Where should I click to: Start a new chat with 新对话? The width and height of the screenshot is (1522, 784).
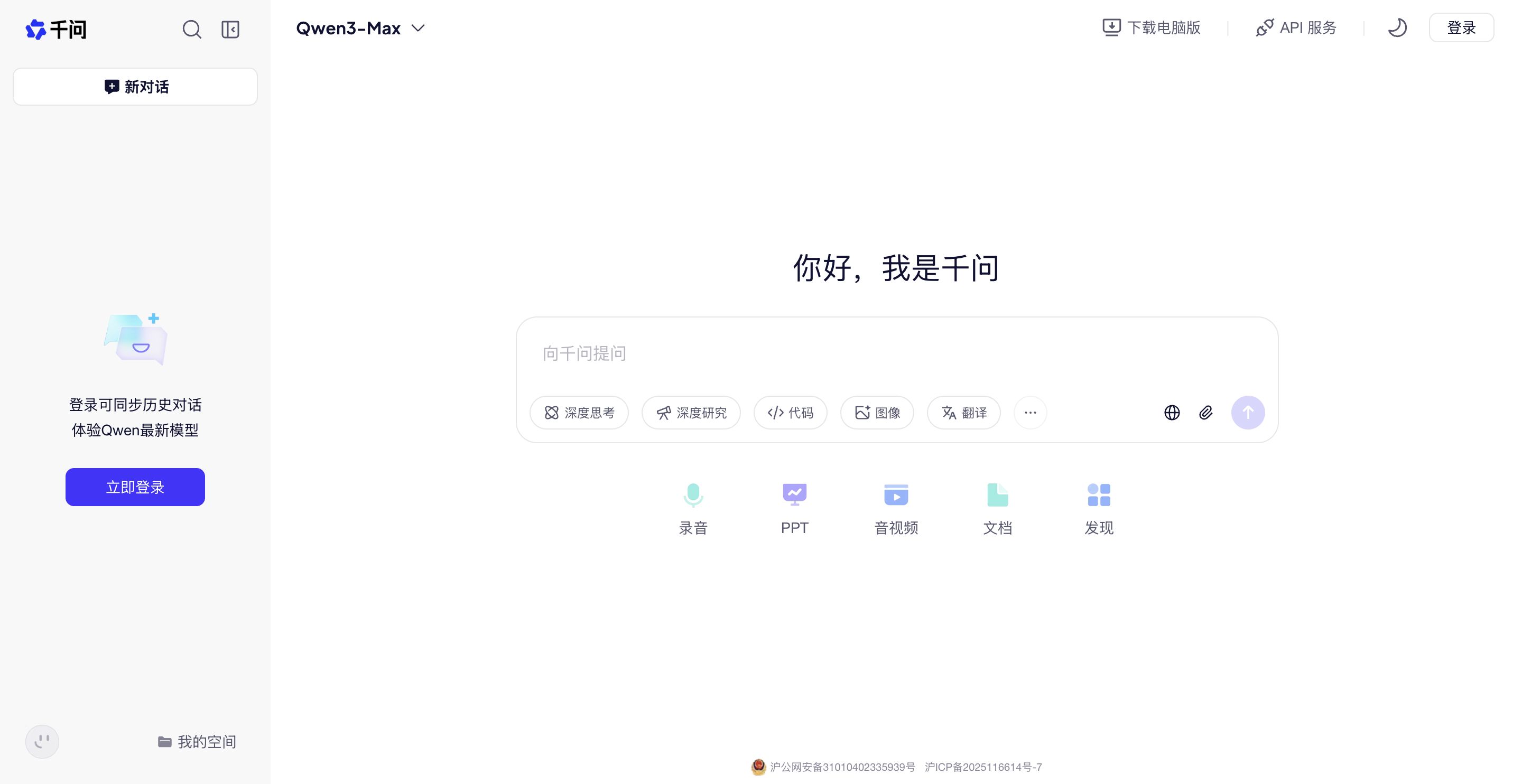pyautogui.click(x=135, y=86)
